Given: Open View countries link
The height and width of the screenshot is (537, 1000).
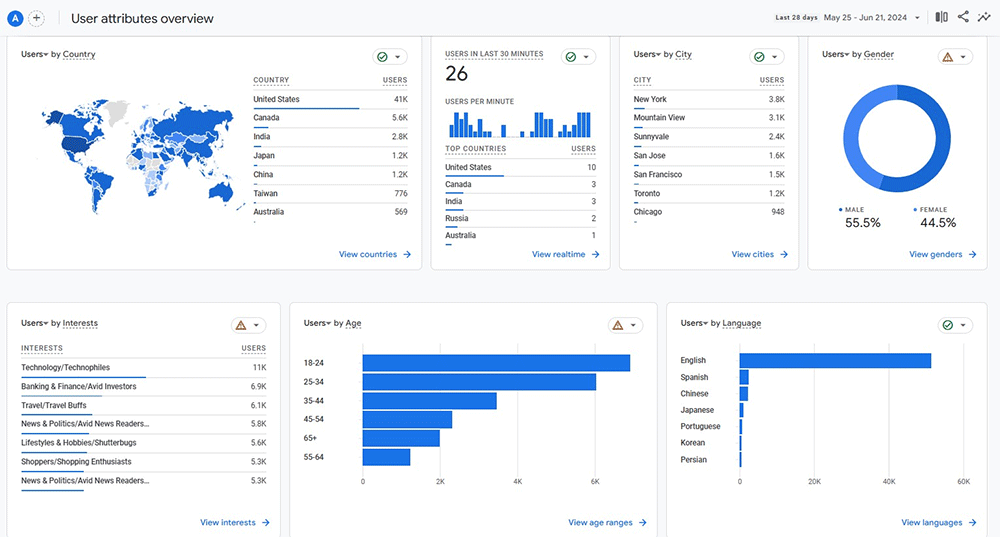Looking at the screenshot, I should 374,255.
